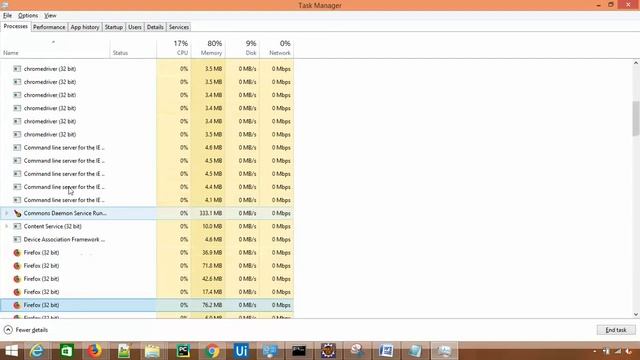Click the 76.2 MB memory cell
The height and width of the screenshot is (360, 640).
point(208,305)
